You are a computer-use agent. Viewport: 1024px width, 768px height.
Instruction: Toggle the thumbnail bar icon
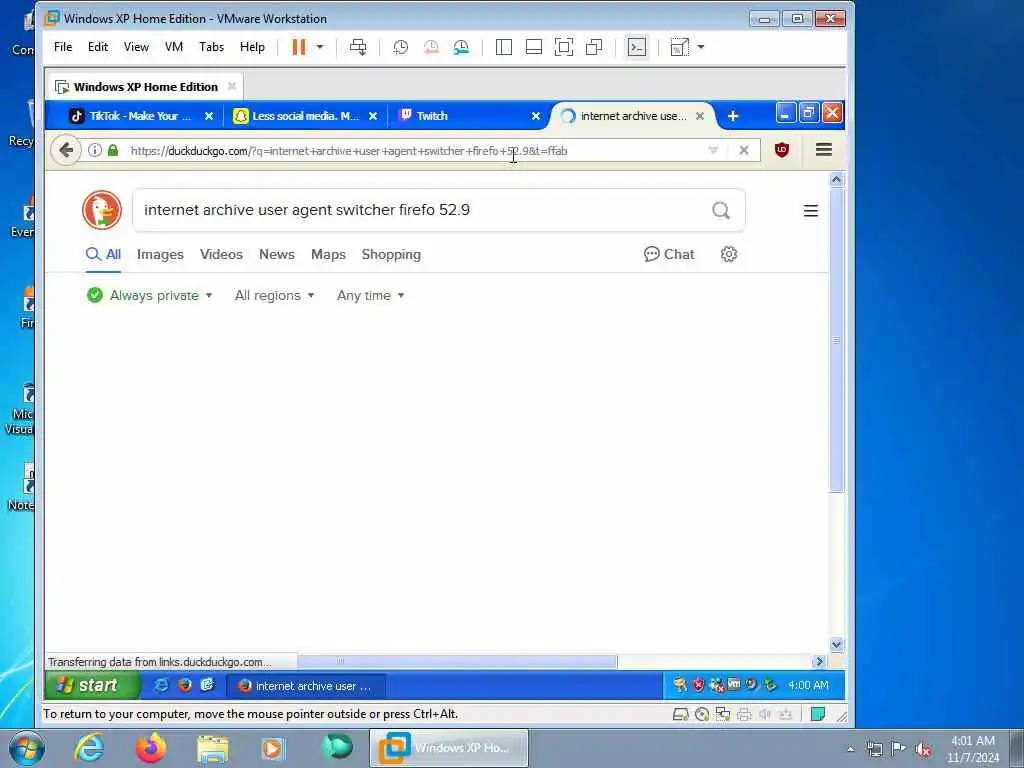[x=534, y=47]
